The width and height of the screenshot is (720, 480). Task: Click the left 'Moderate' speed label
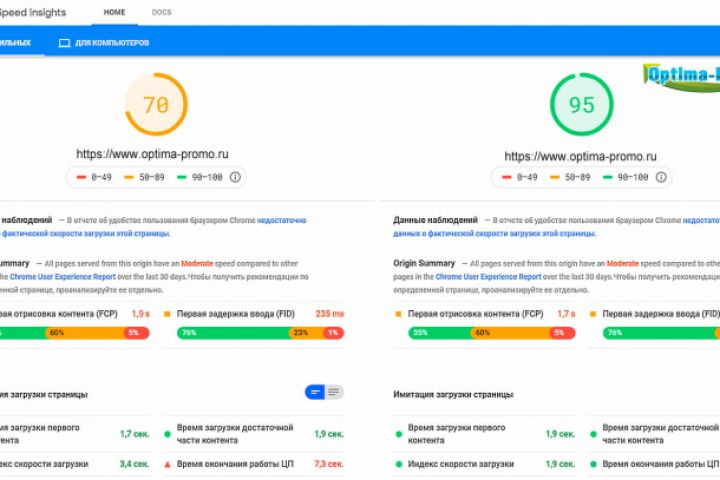coord(197,264)
